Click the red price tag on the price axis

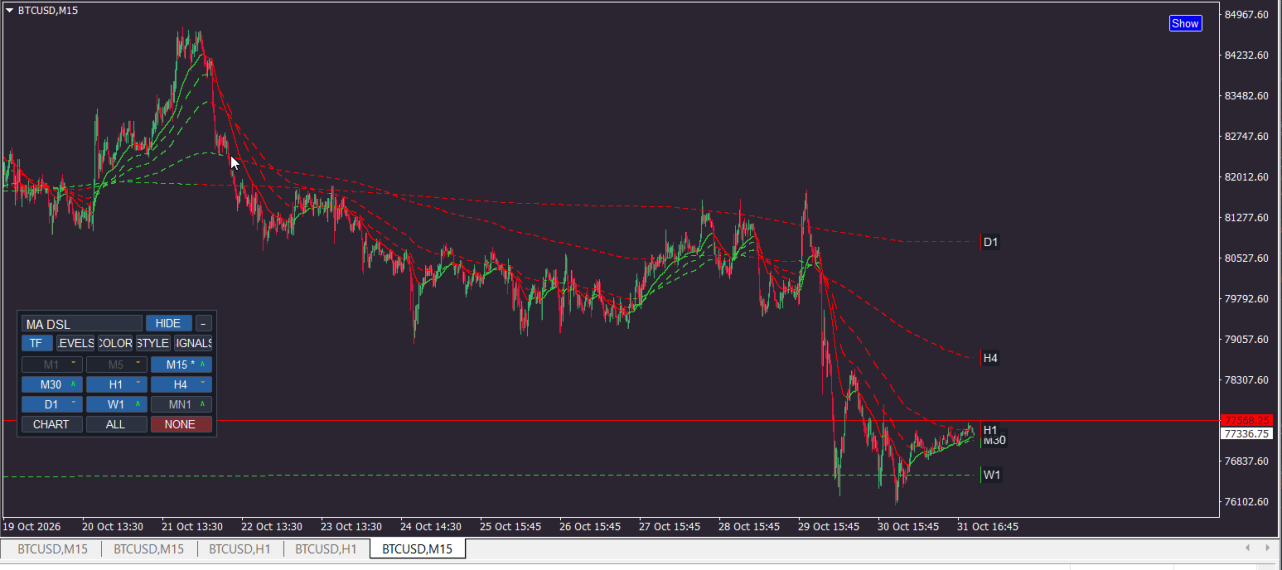1247,420
